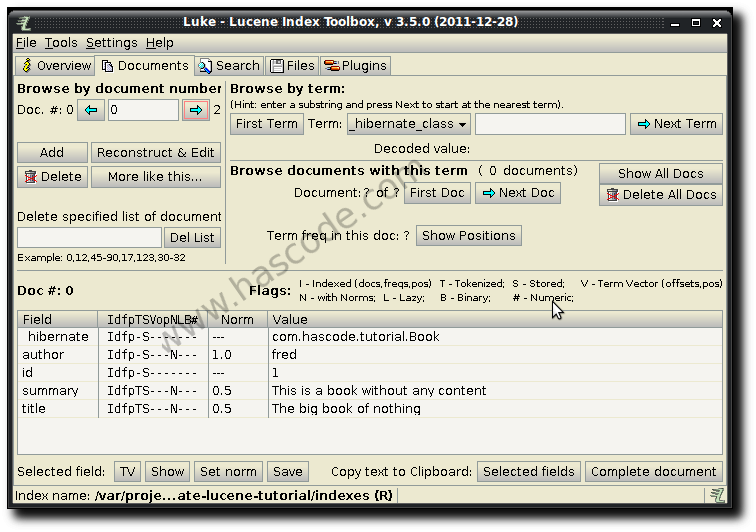Click the term text input field

[x=549, y=124]
